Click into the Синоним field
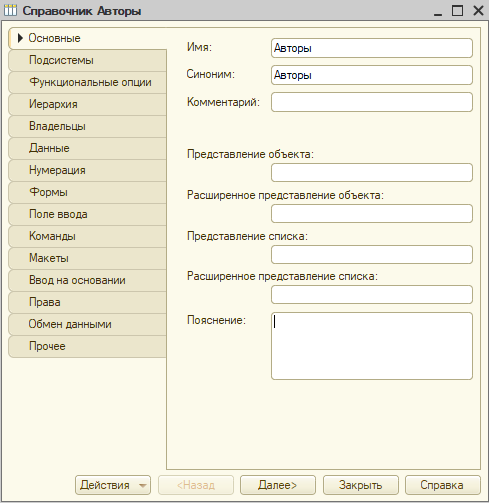The width and height of the screenshot is (489, 503). [x=372, y=75]
